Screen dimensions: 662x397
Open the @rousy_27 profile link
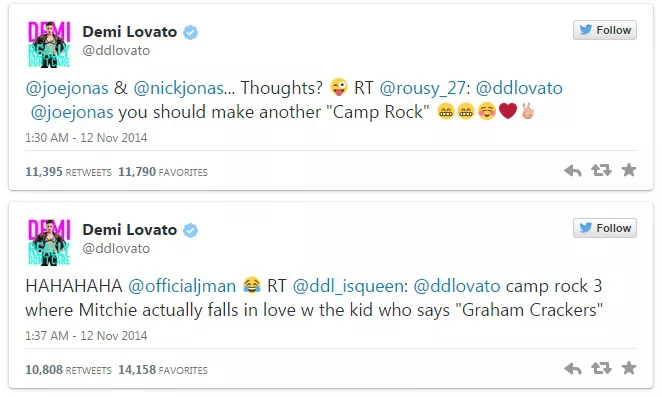point(423,88)
